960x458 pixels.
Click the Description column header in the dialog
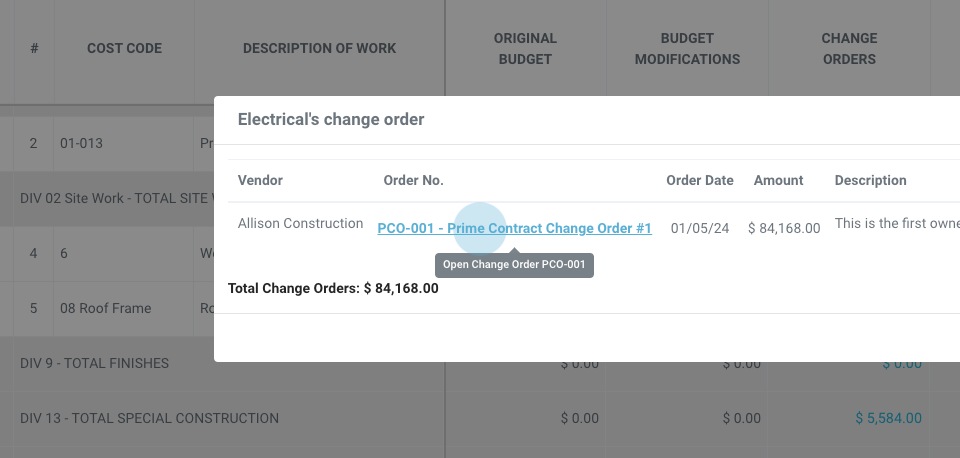pos(870,181)
